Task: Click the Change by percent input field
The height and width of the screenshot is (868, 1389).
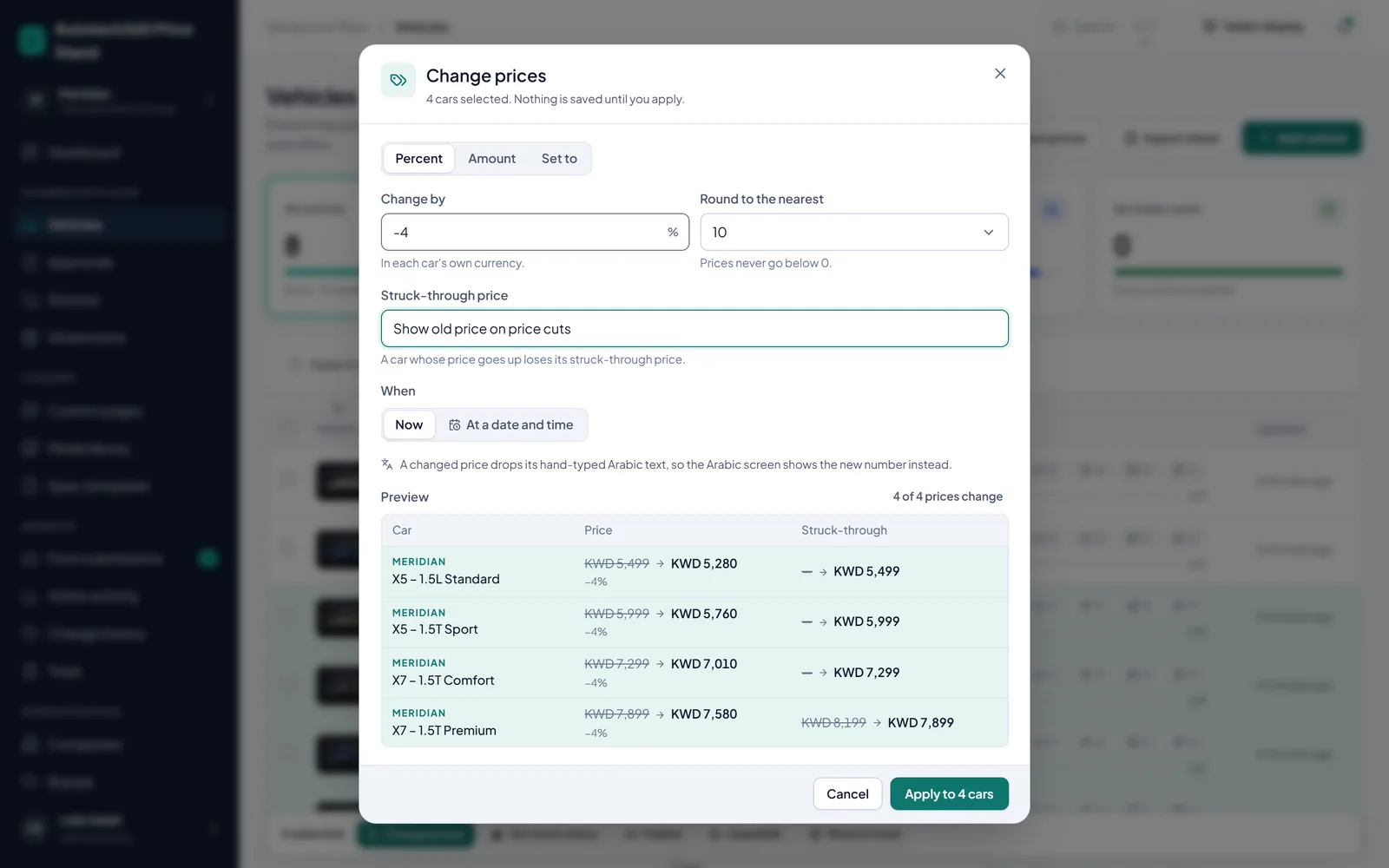Action: click(x=535, y=233)
